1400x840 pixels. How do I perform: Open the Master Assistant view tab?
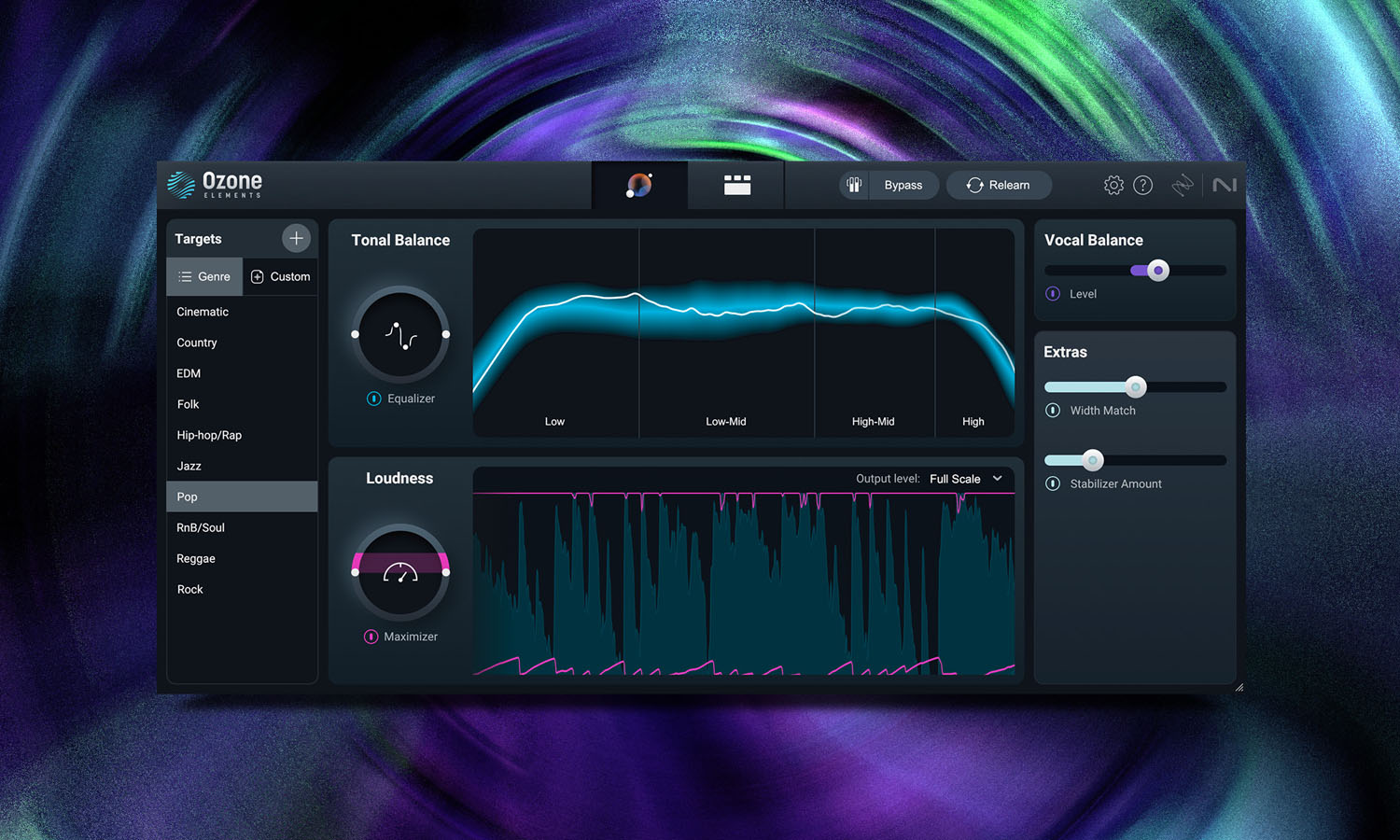pyautogui.click(x=639, y=185)
